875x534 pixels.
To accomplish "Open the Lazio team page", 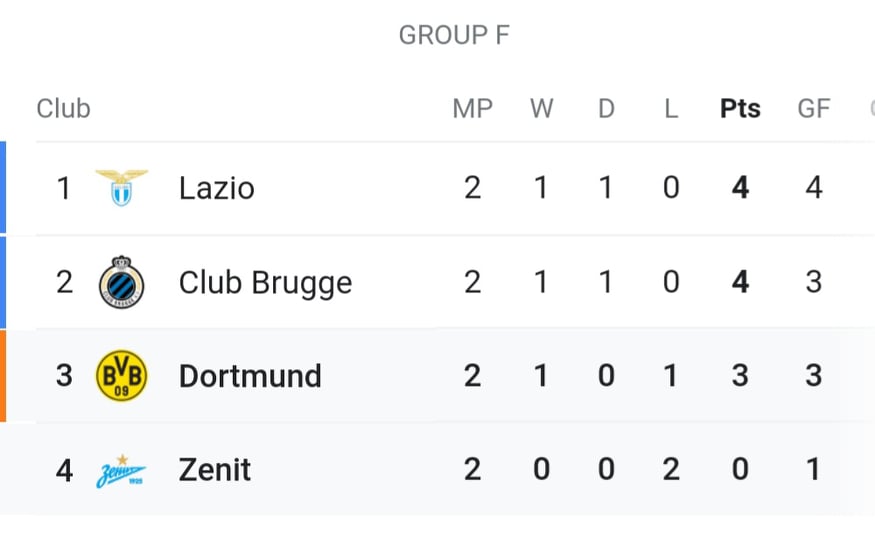I will coord(217,188).
